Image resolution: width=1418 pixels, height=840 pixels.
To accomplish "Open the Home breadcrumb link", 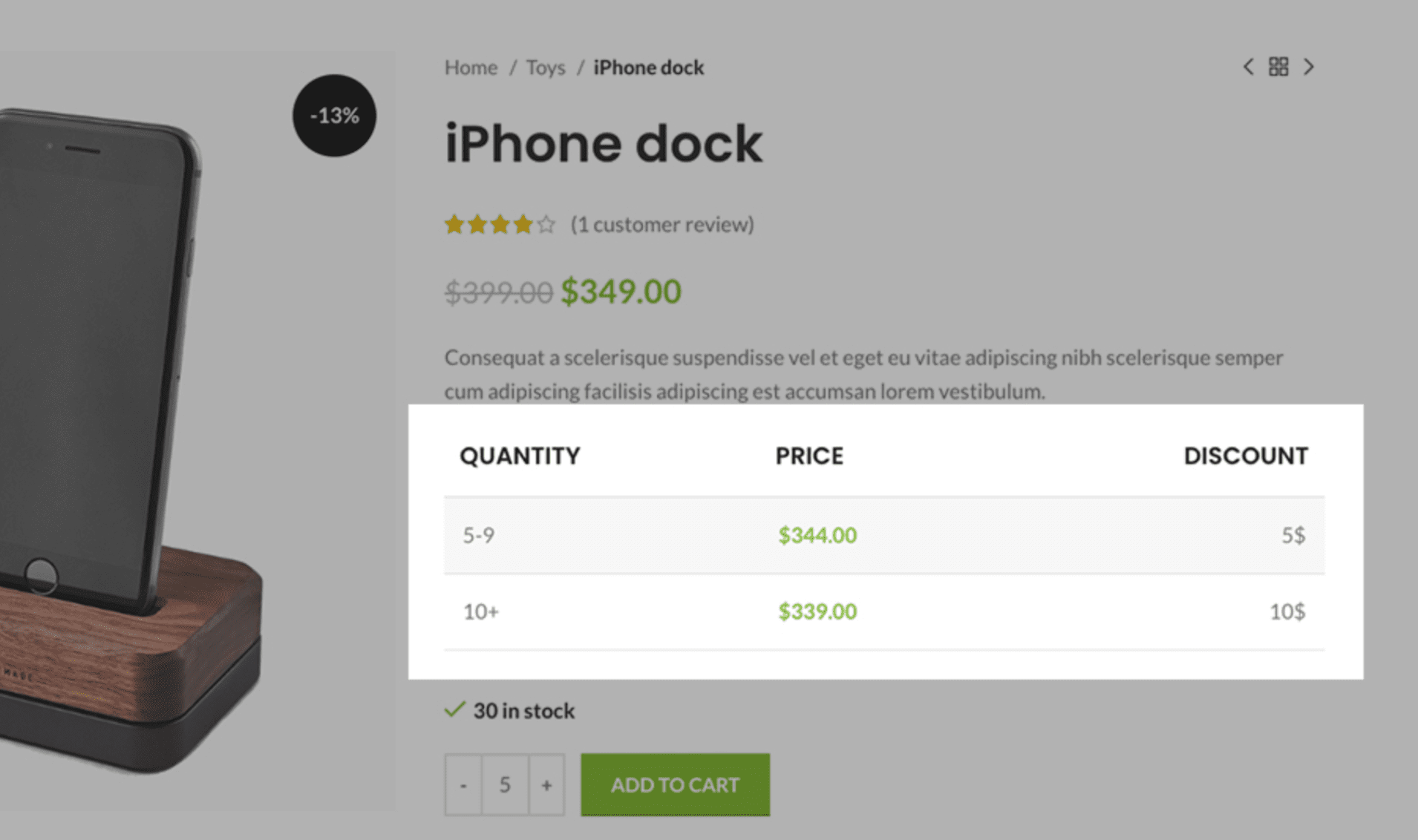I will [x=471, y=68].
